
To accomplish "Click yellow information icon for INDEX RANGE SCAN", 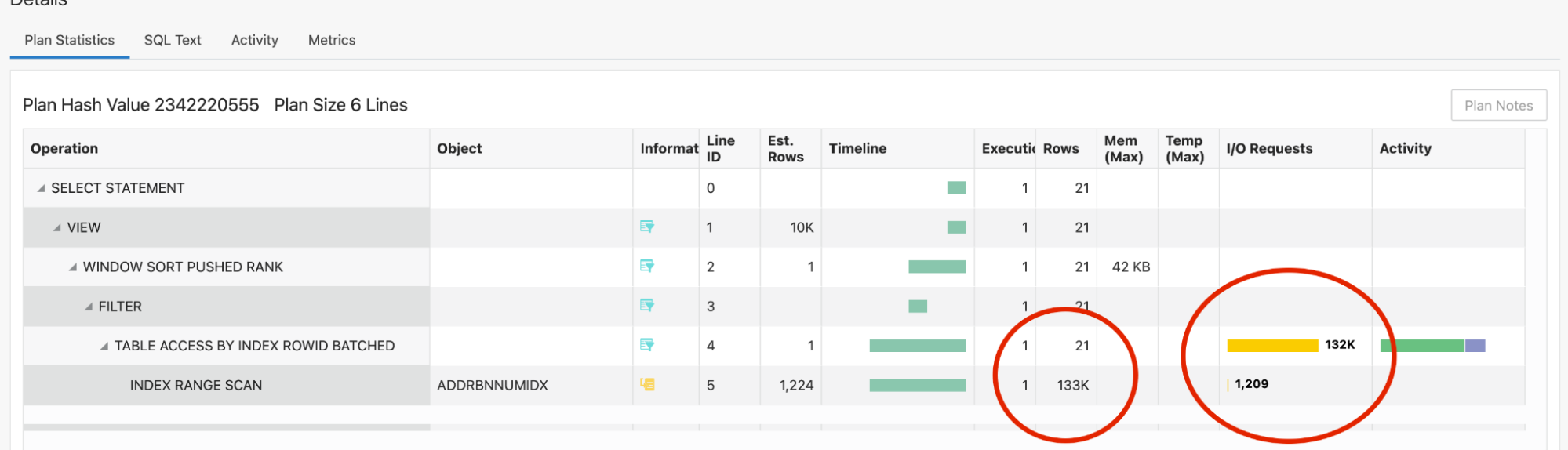I will (647, 384).
